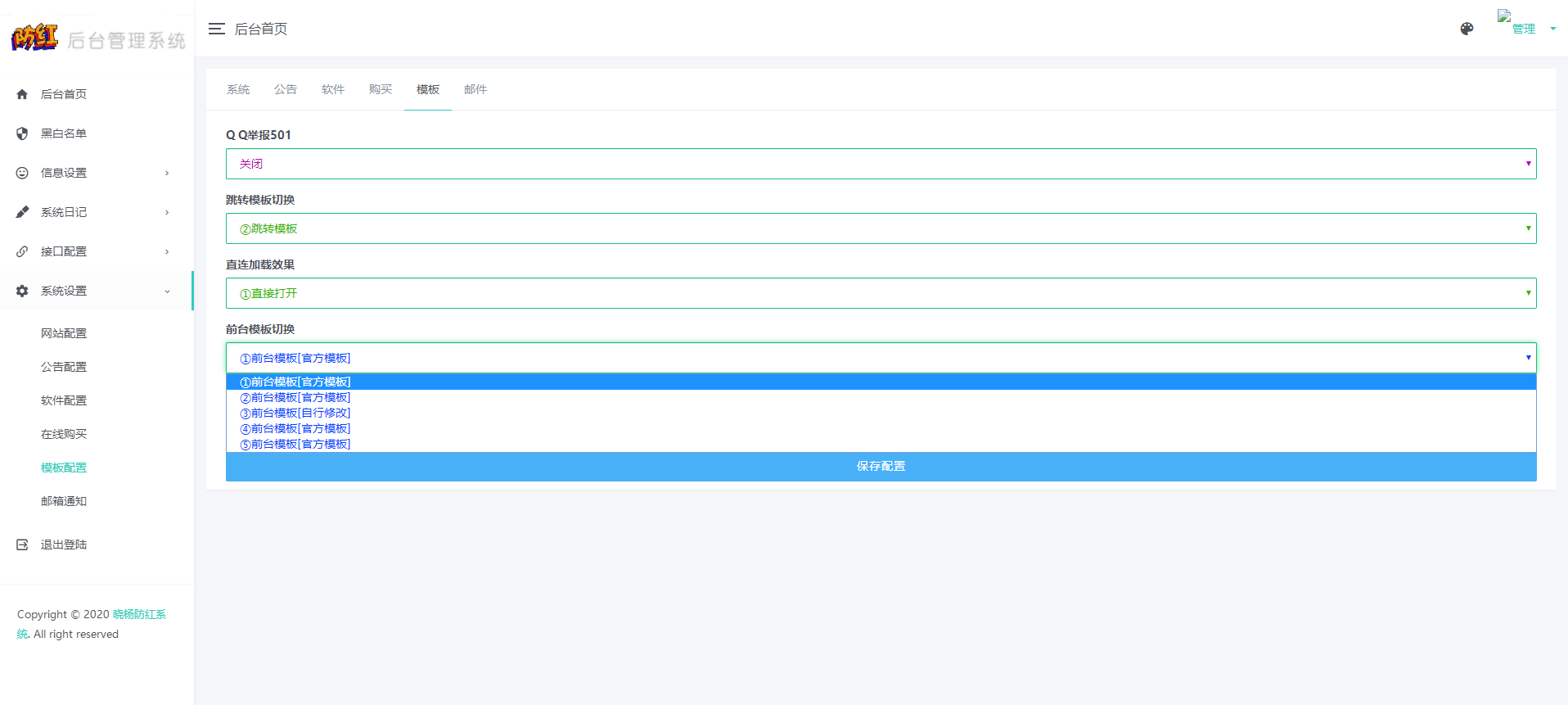This screenshot has width=1568, height=705.
Task: Click the logout icon beside 退出登陆
Action: point(22,545)
